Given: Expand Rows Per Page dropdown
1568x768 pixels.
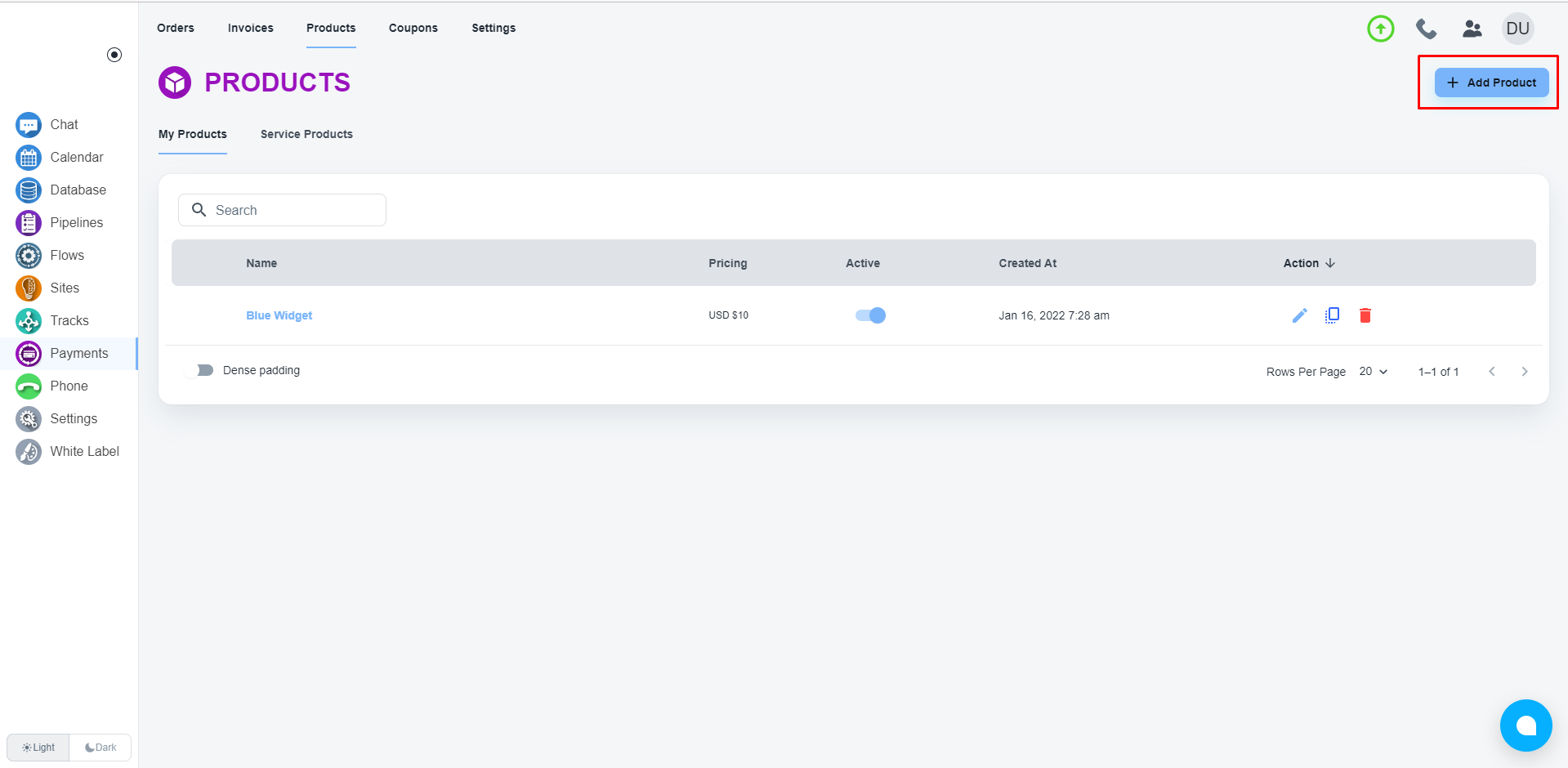Looking at the screenshot, I should 1373,372.
